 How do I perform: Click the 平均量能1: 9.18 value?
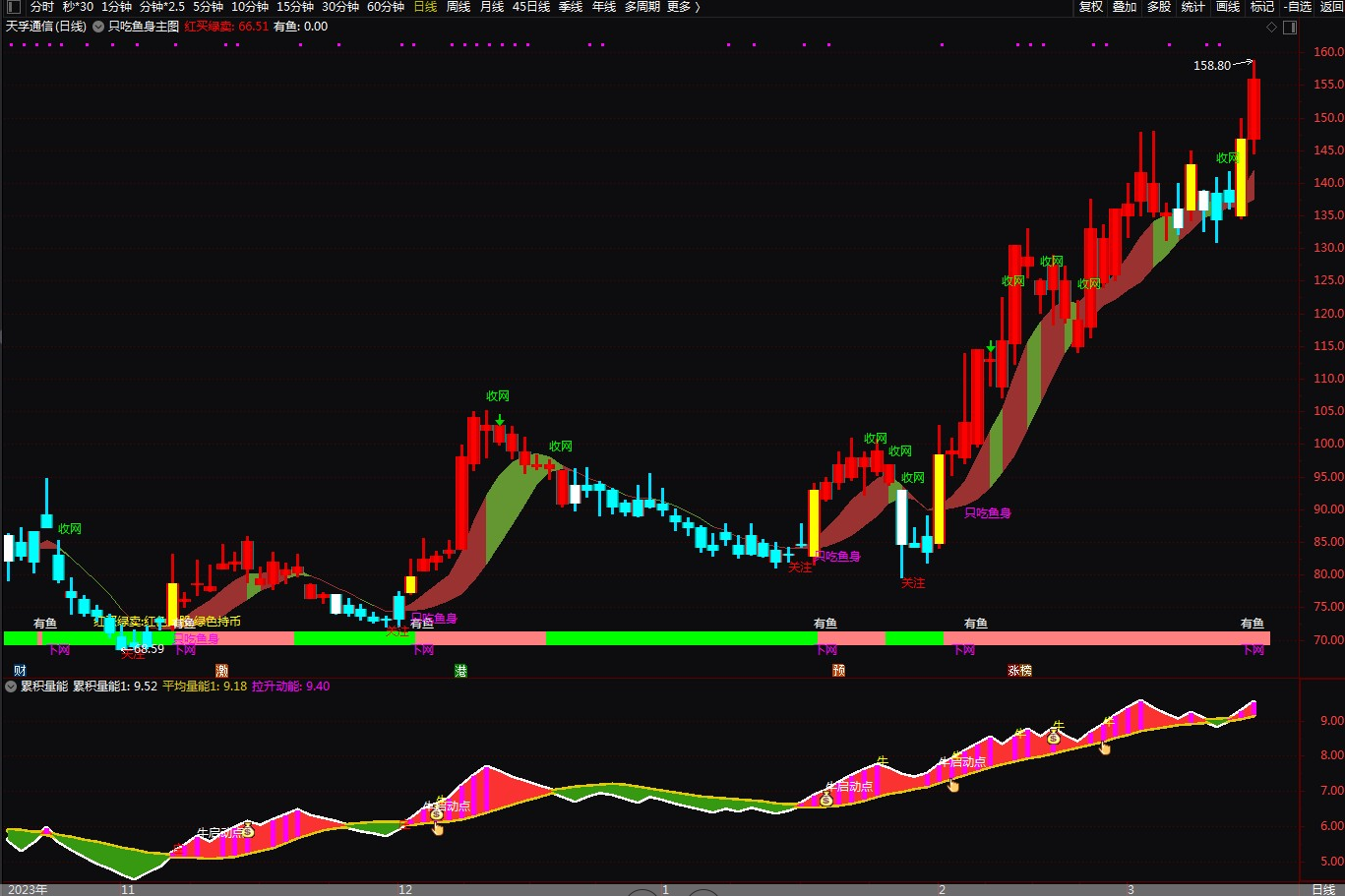(x=205, y=687)
